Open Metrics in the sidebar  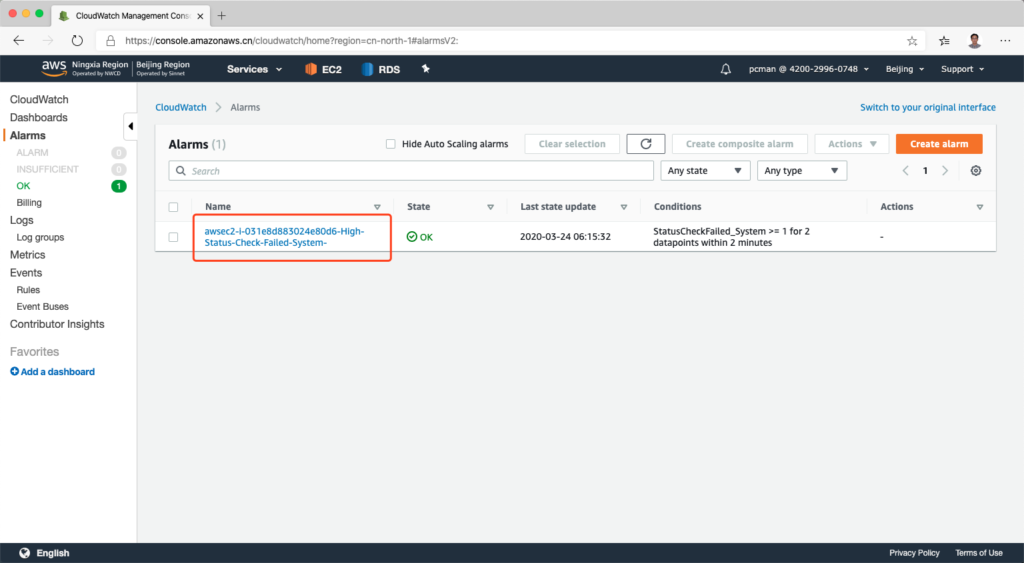click(x=28, y=255)
